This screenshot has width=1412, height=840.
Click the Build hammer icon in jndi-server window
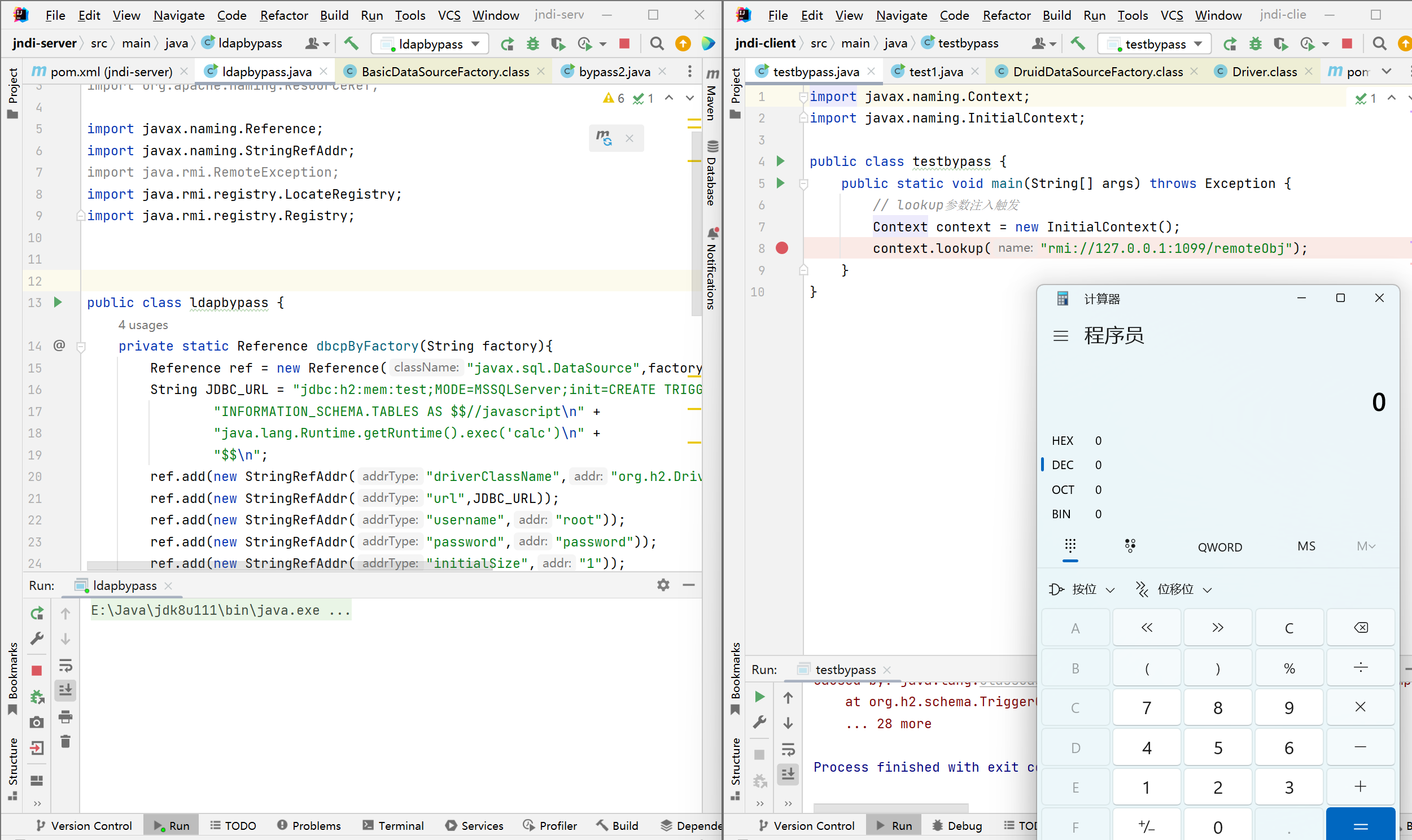tap(351, 43)
